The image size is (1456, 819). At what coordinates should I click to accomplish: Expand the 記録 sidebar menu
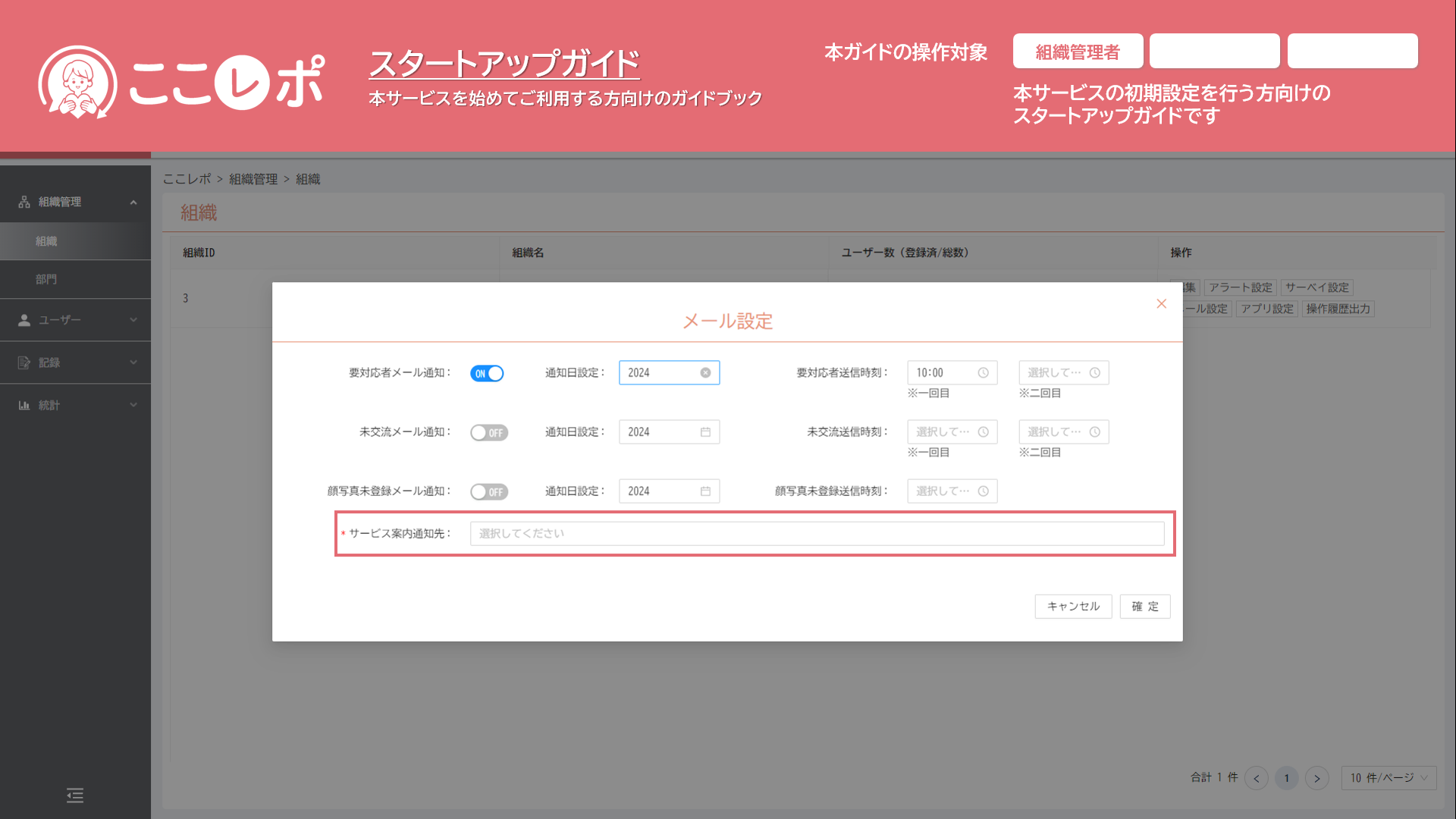(76, 362)
